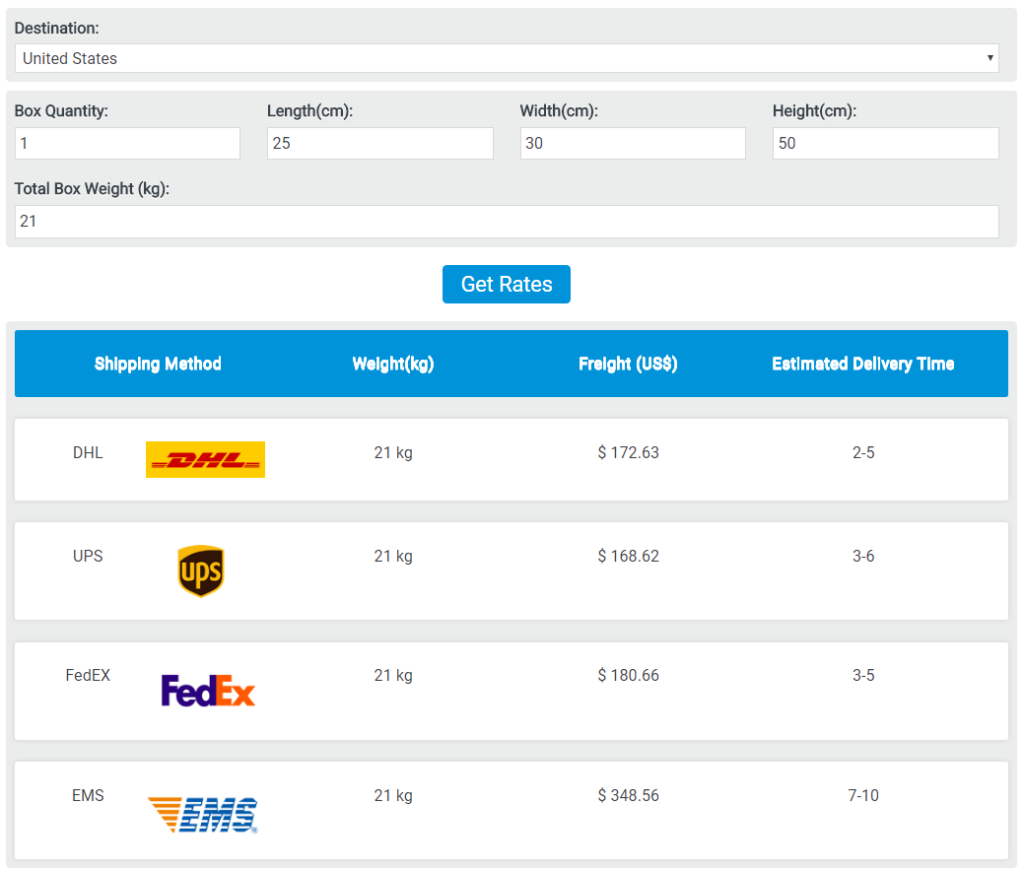
Task: Click the DHL logo icon
Action: (205, 459)
